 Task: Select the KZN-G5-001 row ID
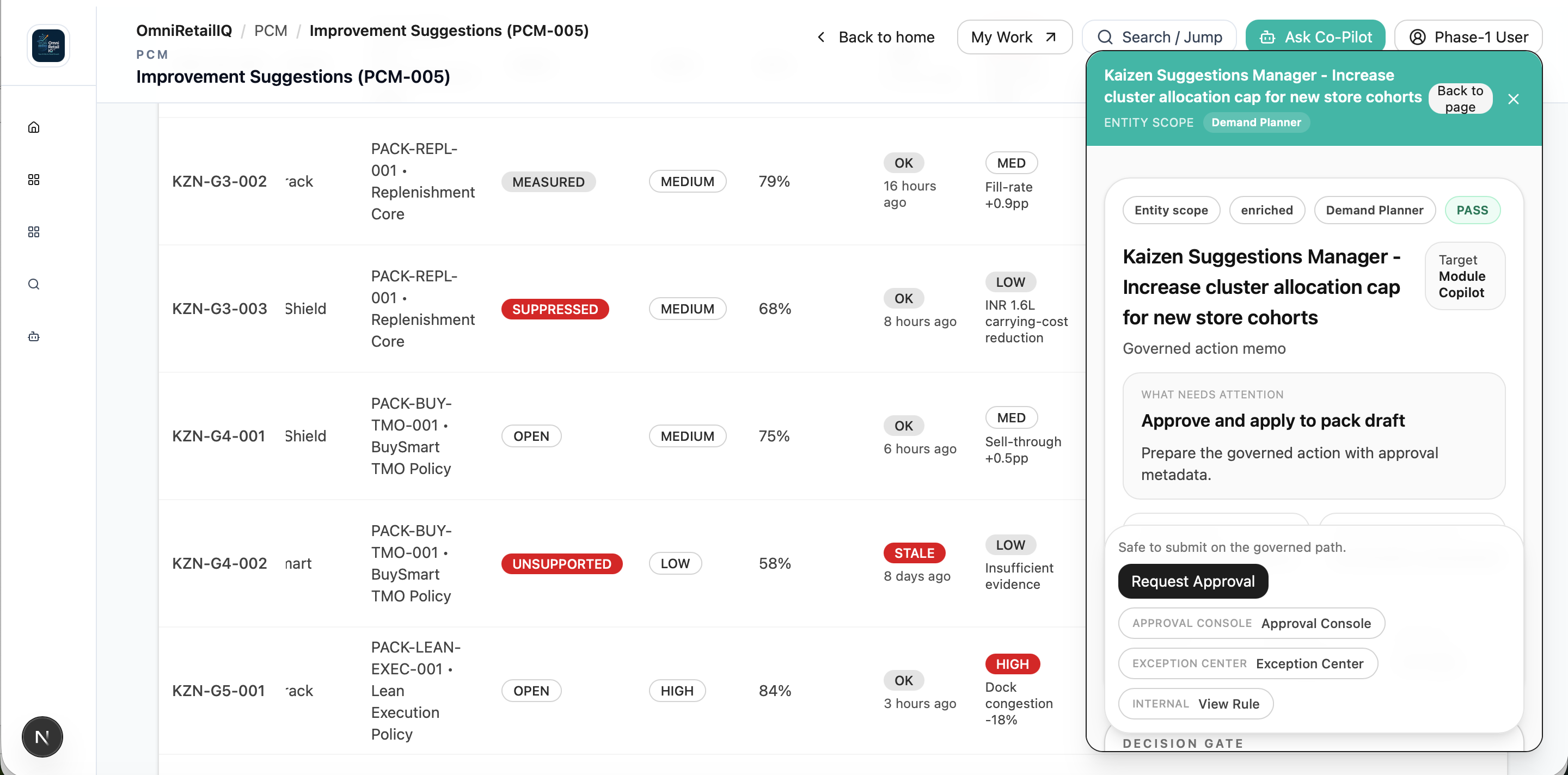(x=218, y=691)
